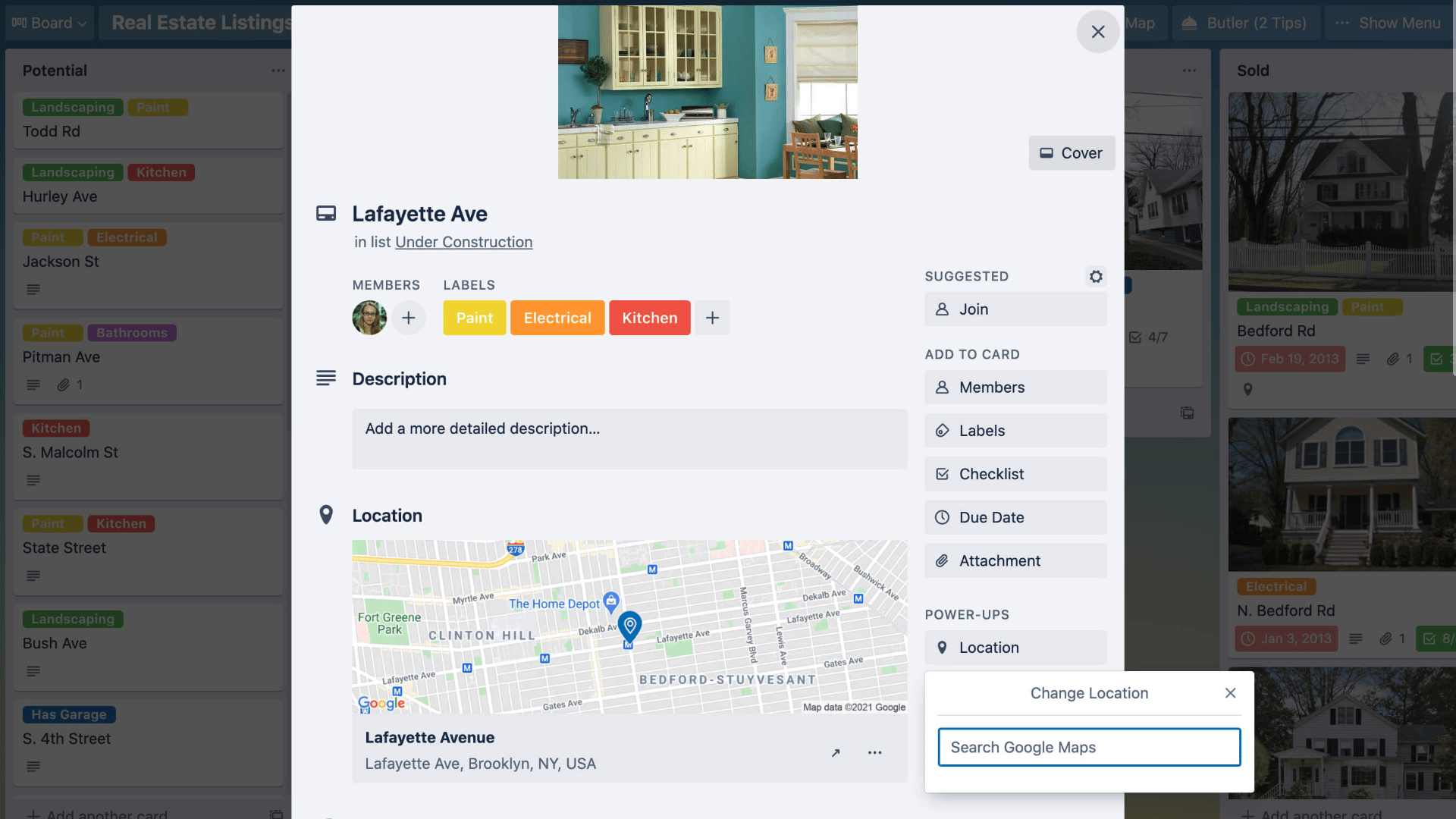Click the Under Construction list link
This screenshot has width=1456, height=819.
click(x=463, y=242)
